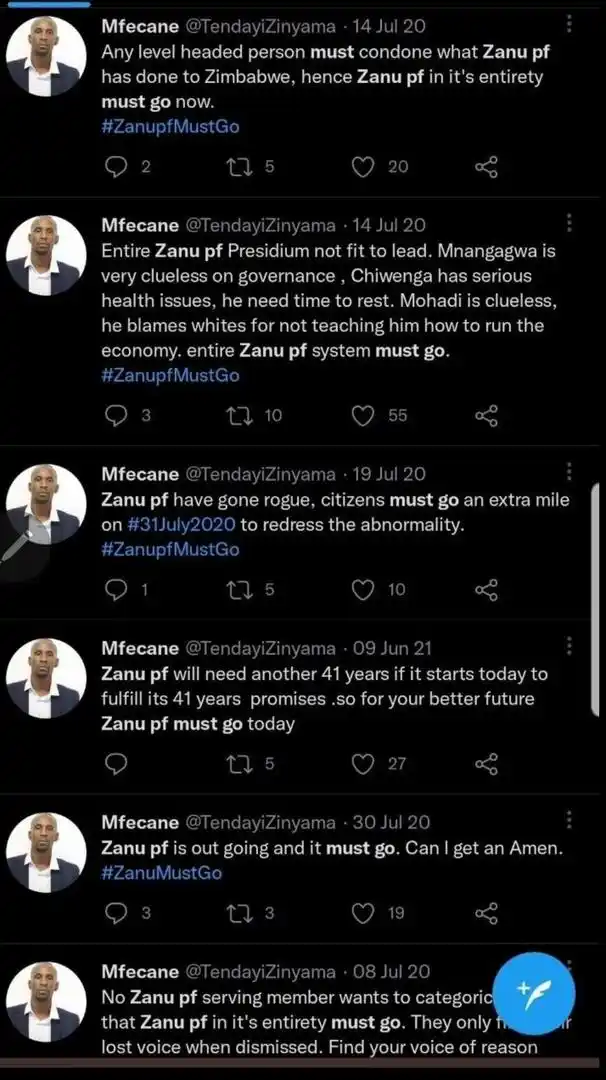Image resolution: width=606 pixels, height=1080 pixels.
Task: Reply to the 'will need another 41 years' tweet
Action: [117, 764]
